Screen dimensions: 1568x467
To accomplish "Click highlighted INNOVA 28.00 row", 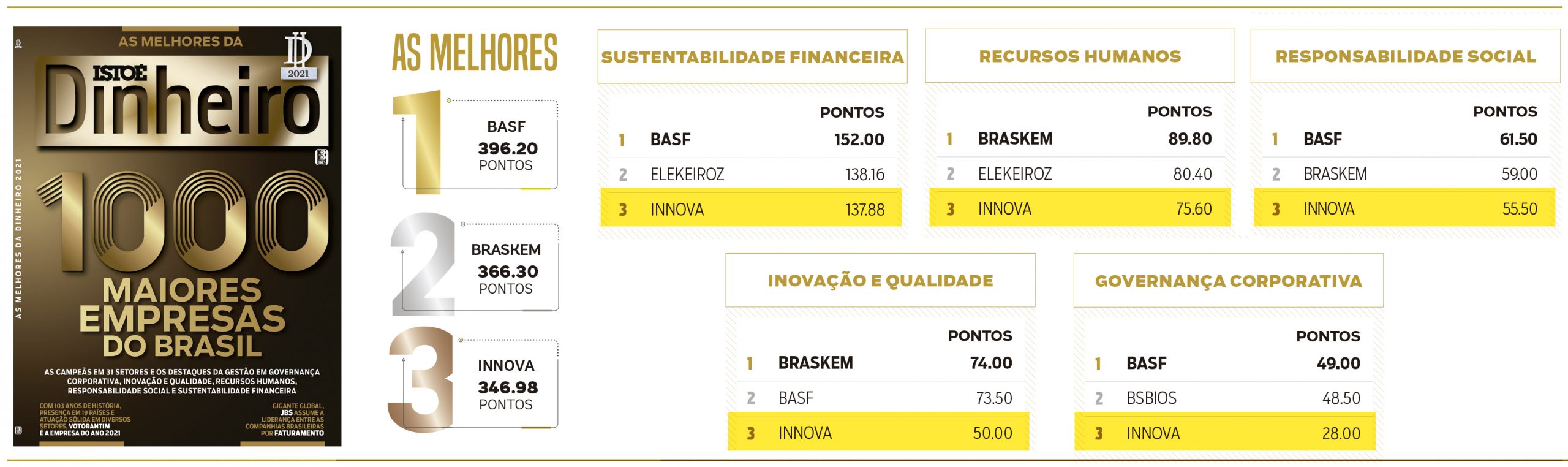I will tap(1225, 433).
